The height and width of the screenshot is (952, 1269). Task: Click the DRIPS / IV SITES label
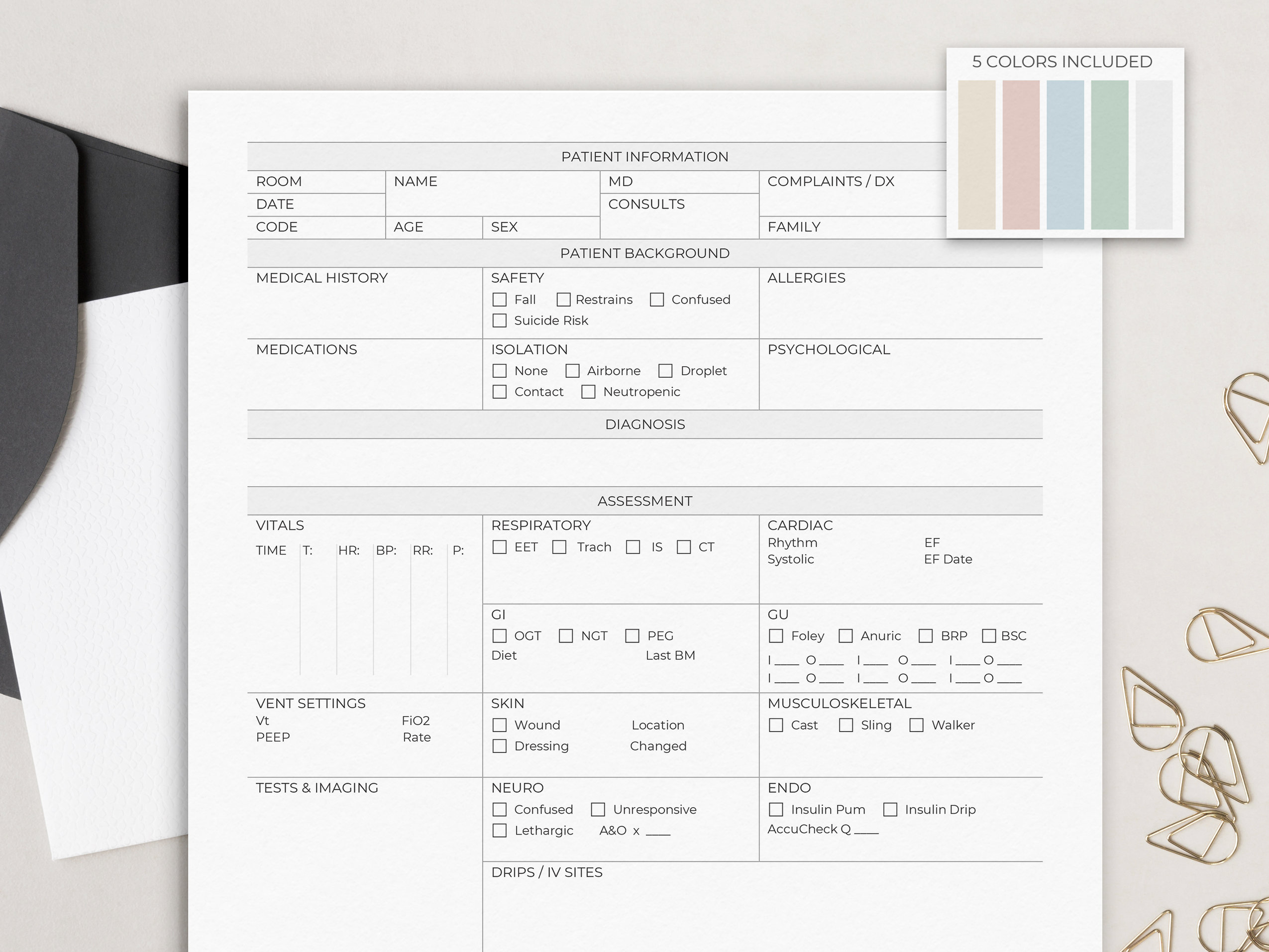click(x=547, y=872)
